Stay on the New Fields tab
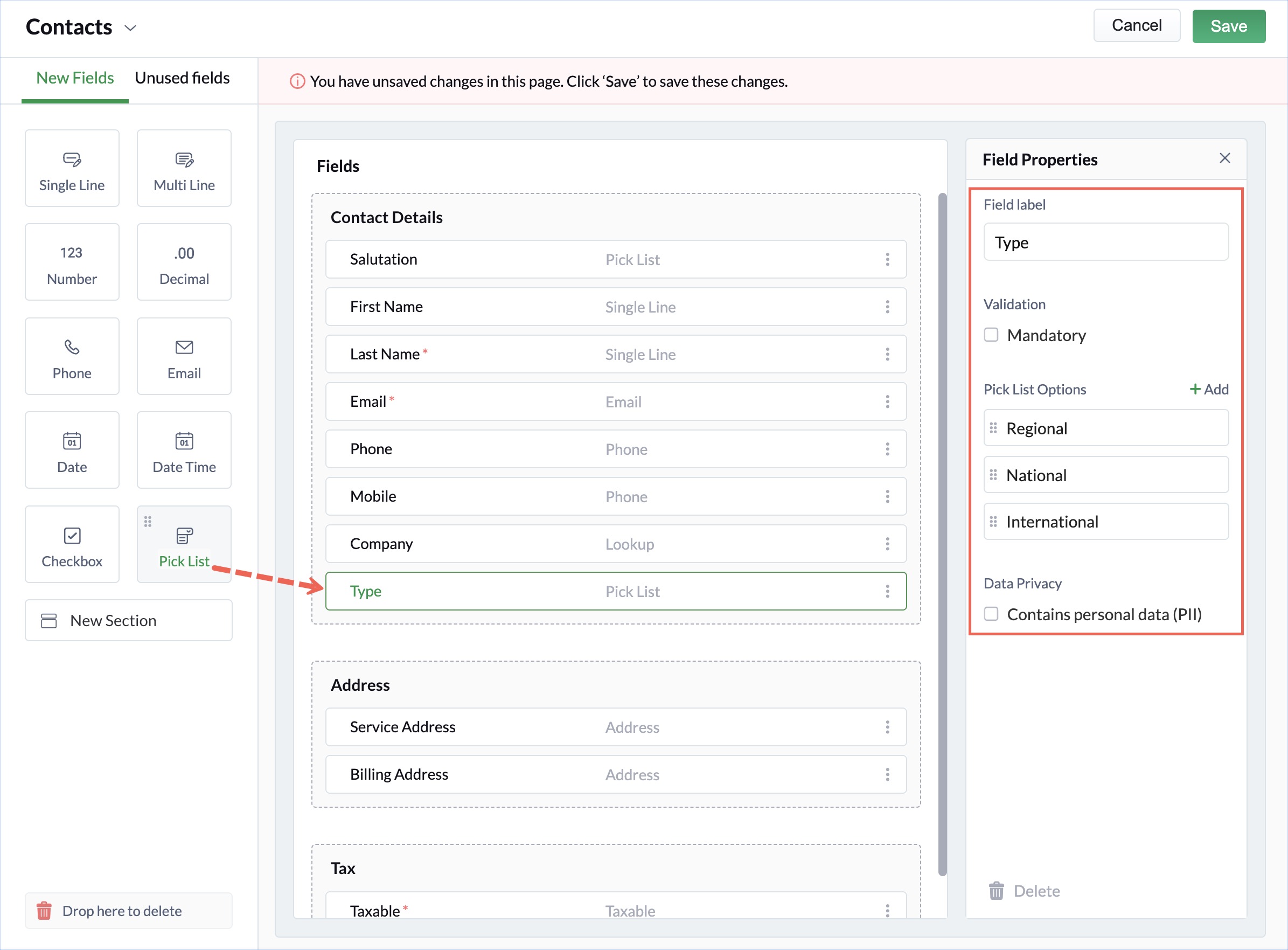This screenshot has height=950, width=1288. (x=74, y=78)
